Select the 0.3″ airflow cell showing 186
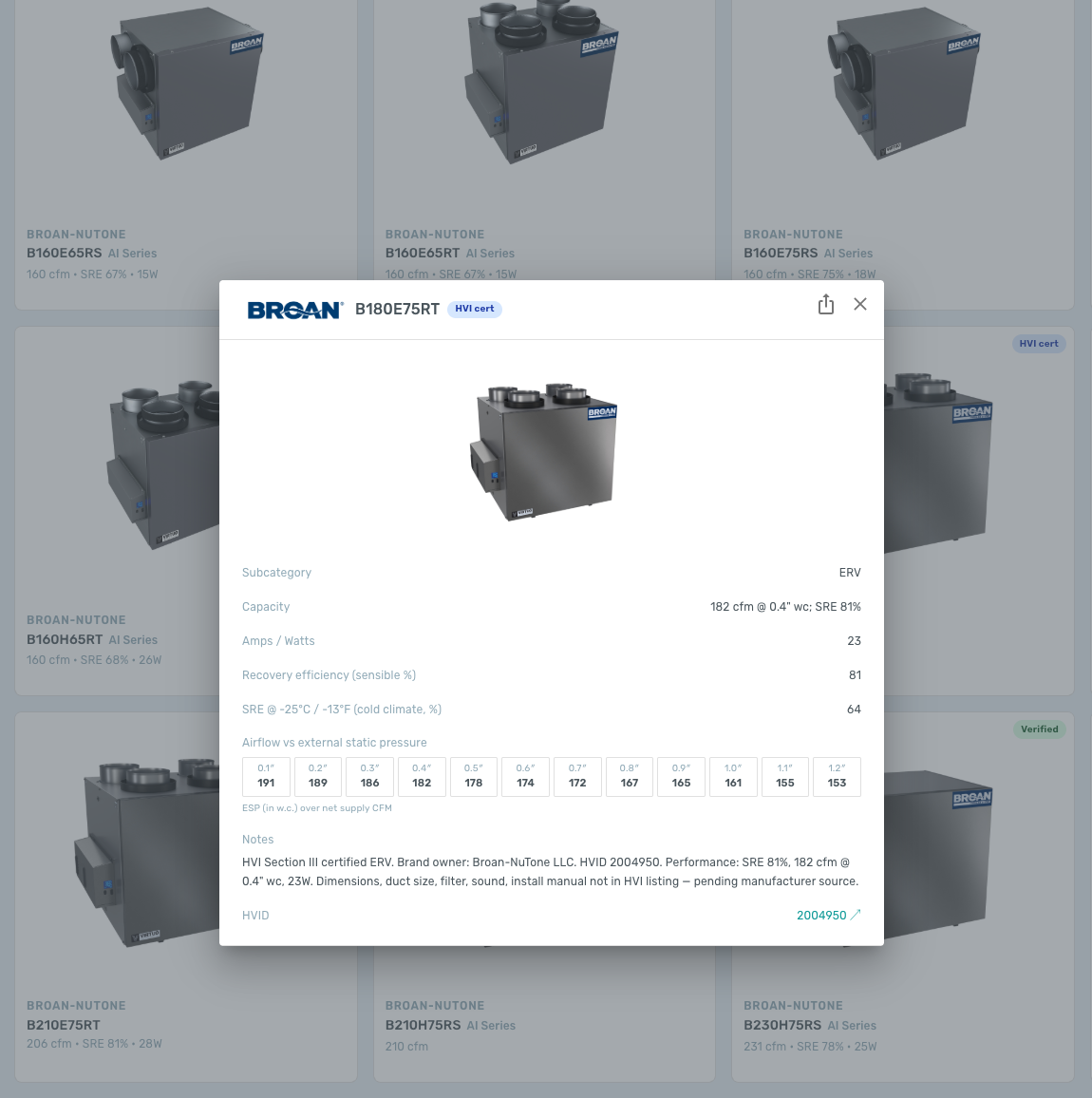 (369, 777)
